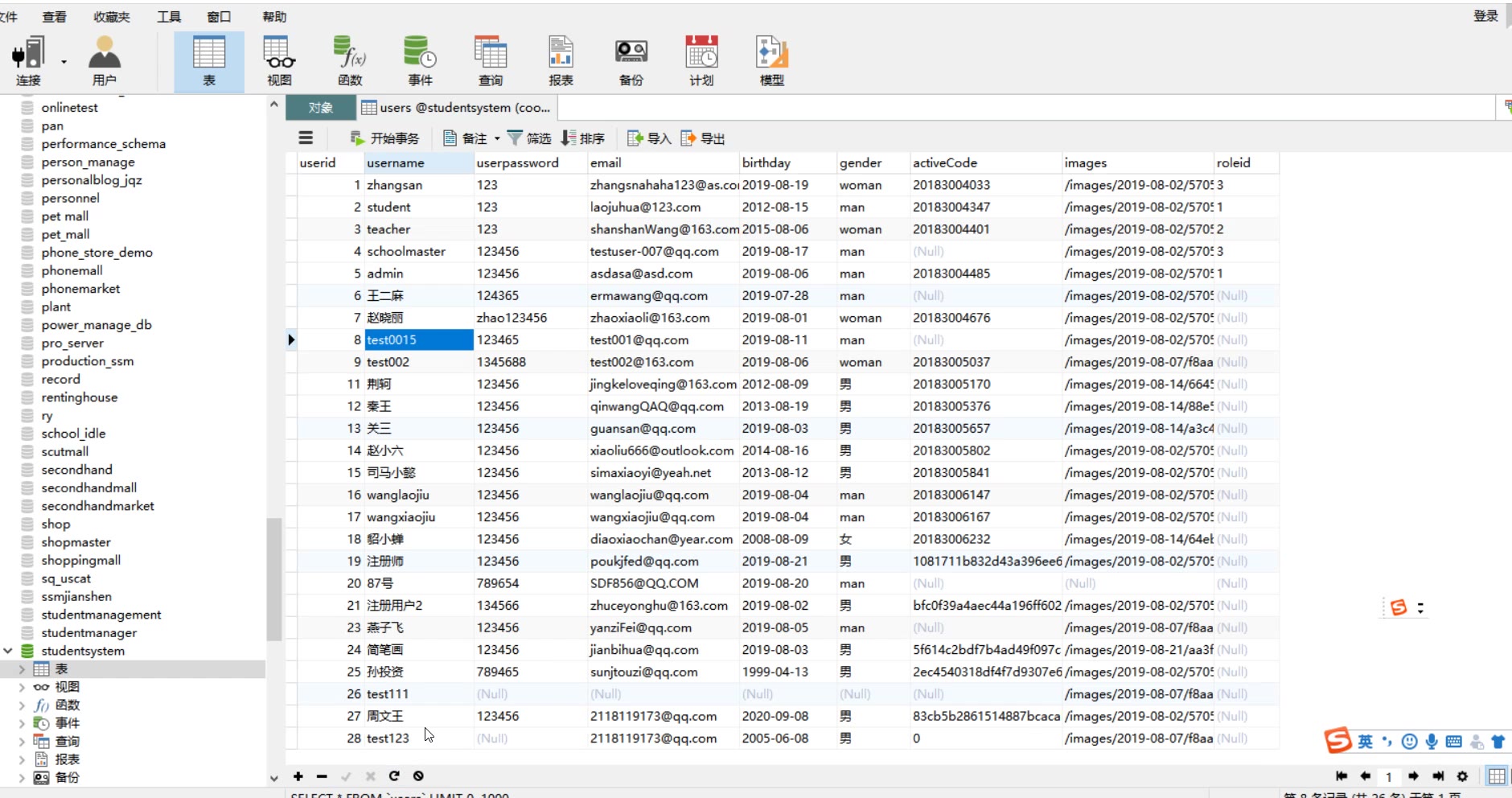Click the Query (查询) toolbar icon
Viewport: 1512px width, 798px height.
coord(490,60)
